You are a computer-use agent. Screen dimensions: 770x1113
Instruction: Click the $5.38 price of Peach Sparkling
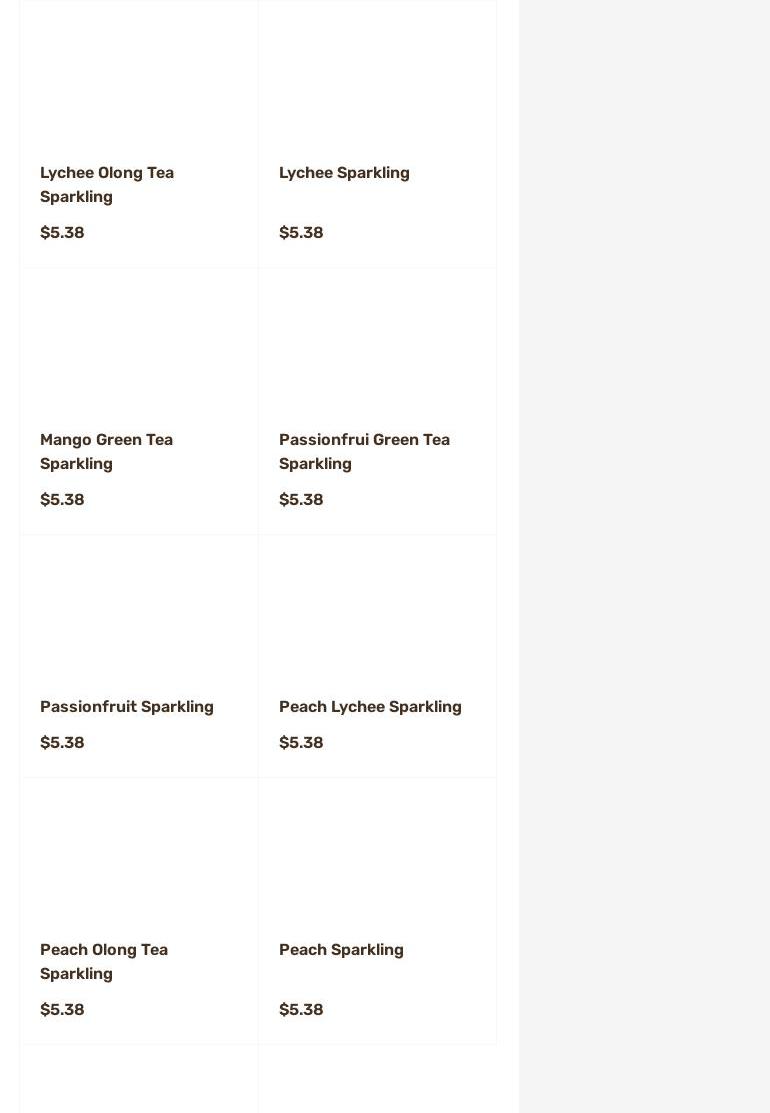tap(301, 1010)
